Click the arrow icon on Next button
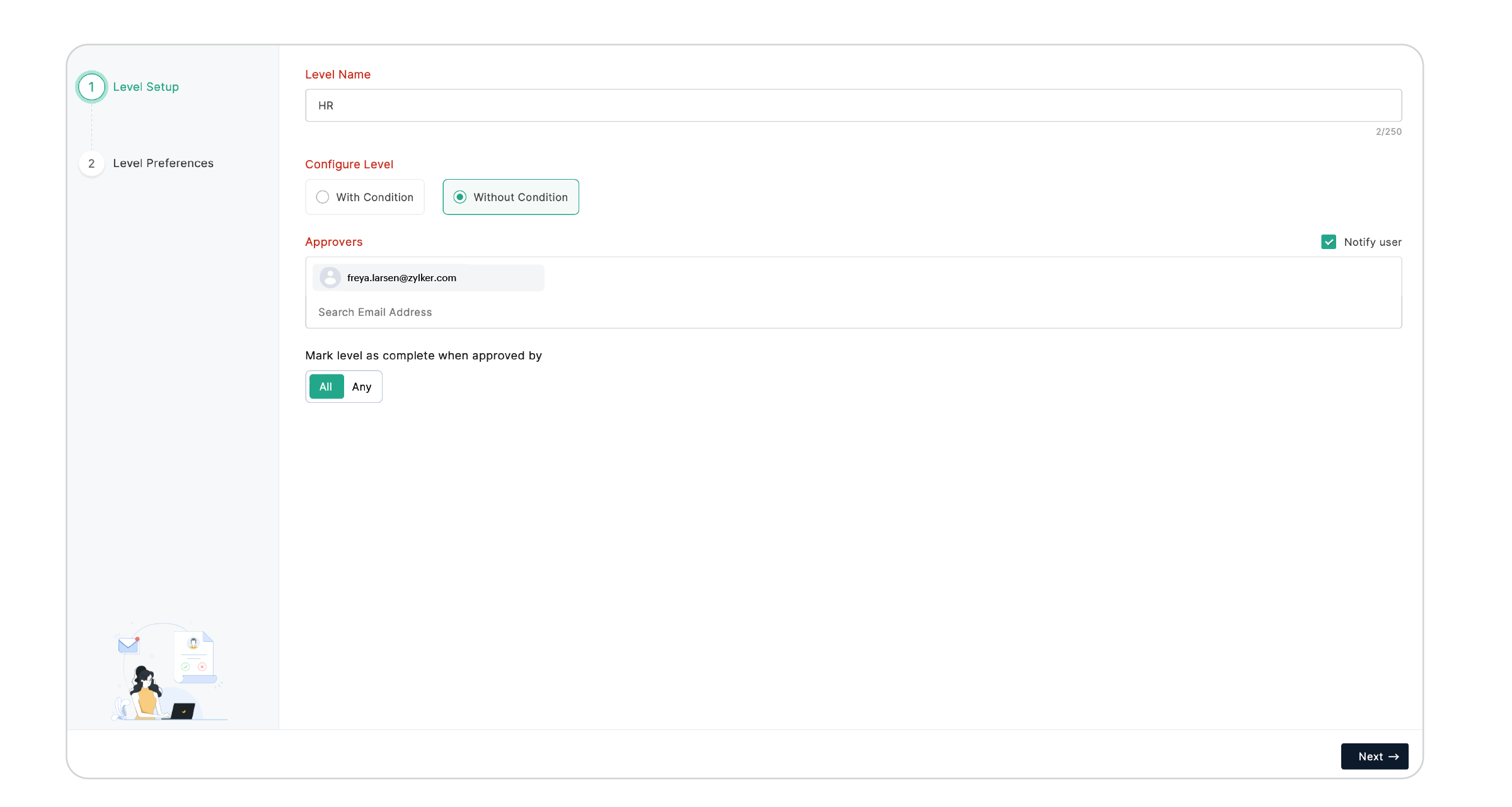Viewport: 1512px width, 807px height. 1394,757
